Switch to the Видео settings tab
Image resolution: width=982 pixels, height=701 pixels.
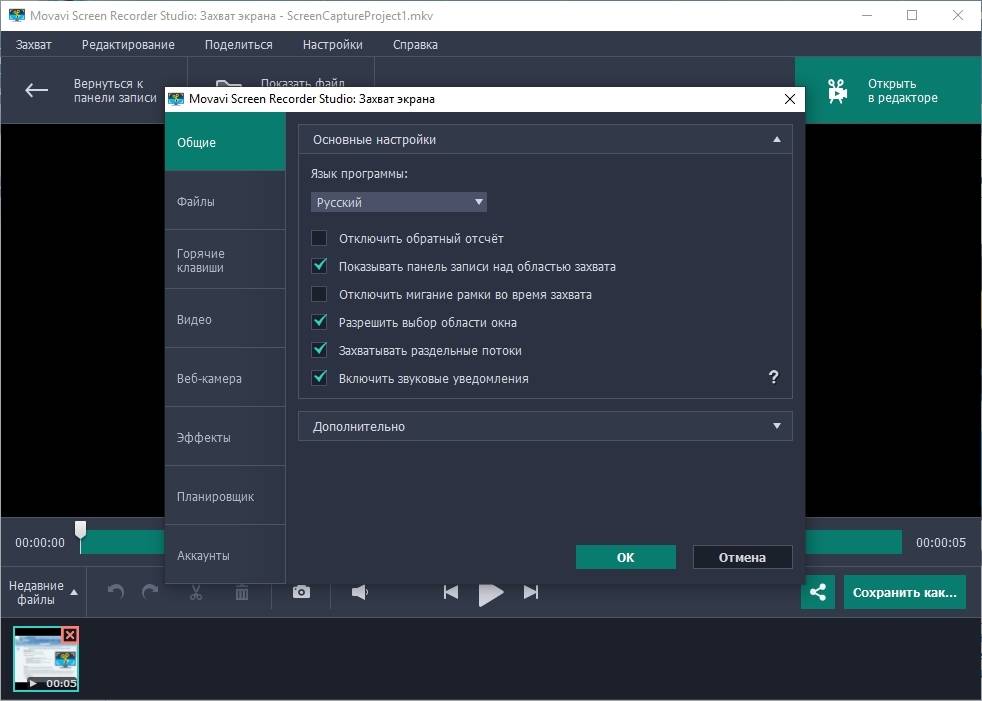(225, 319)
